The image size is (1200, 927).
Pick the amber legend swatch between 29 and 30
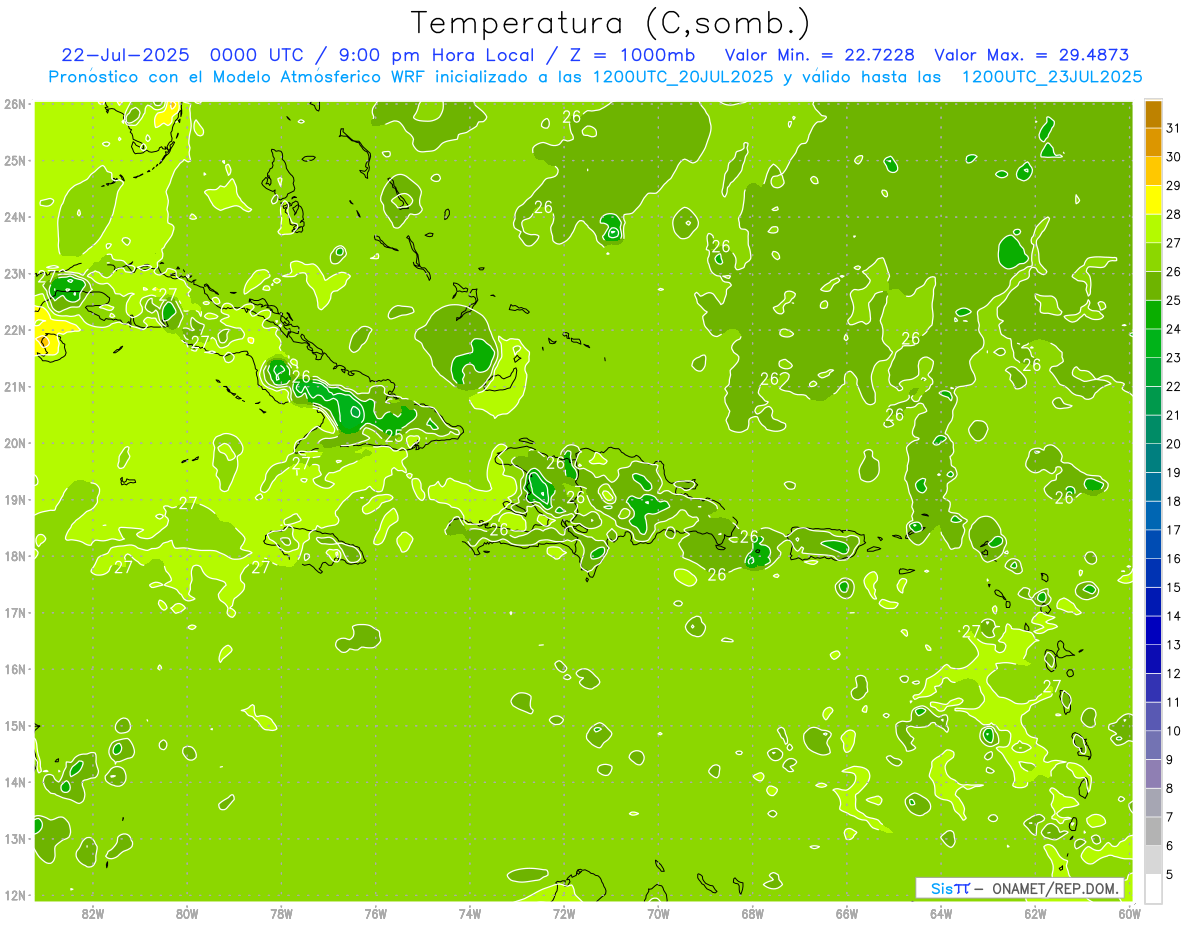click(1153, 171)
